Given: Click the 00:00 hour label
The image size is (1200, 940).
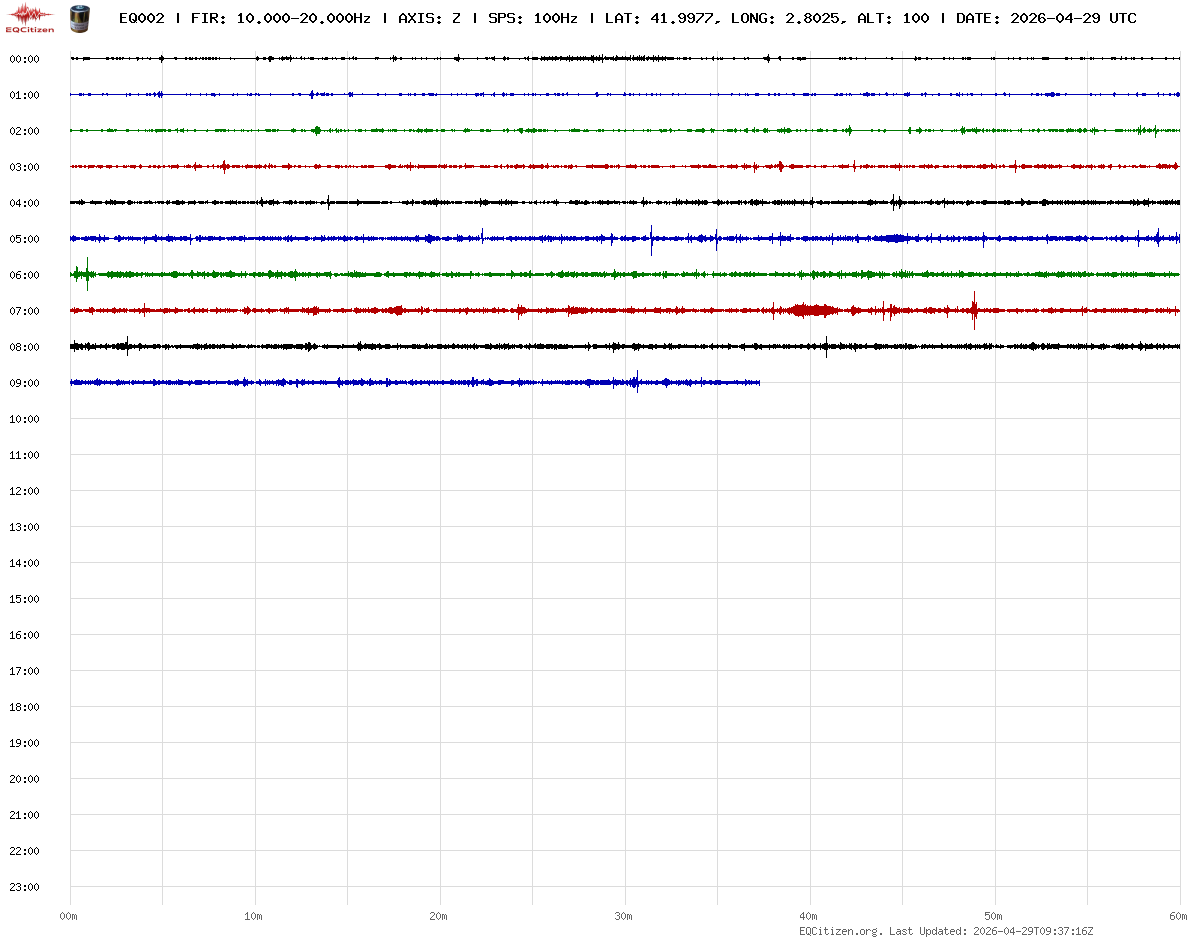Looking at the screenshot, I should (x=24, y=59).
